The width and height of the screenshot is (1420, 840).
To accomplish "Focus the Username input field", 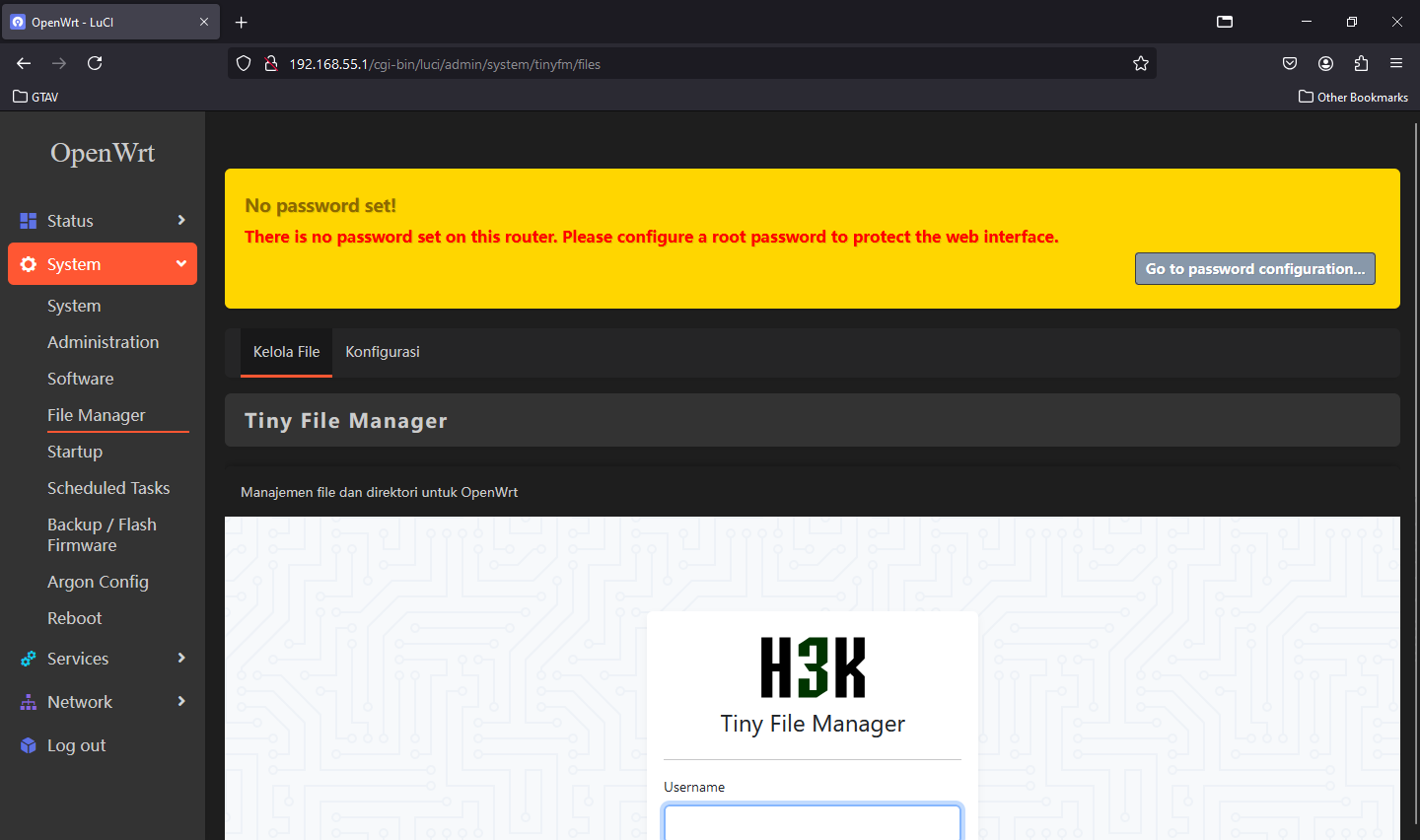I will click(x=813, y=824).
